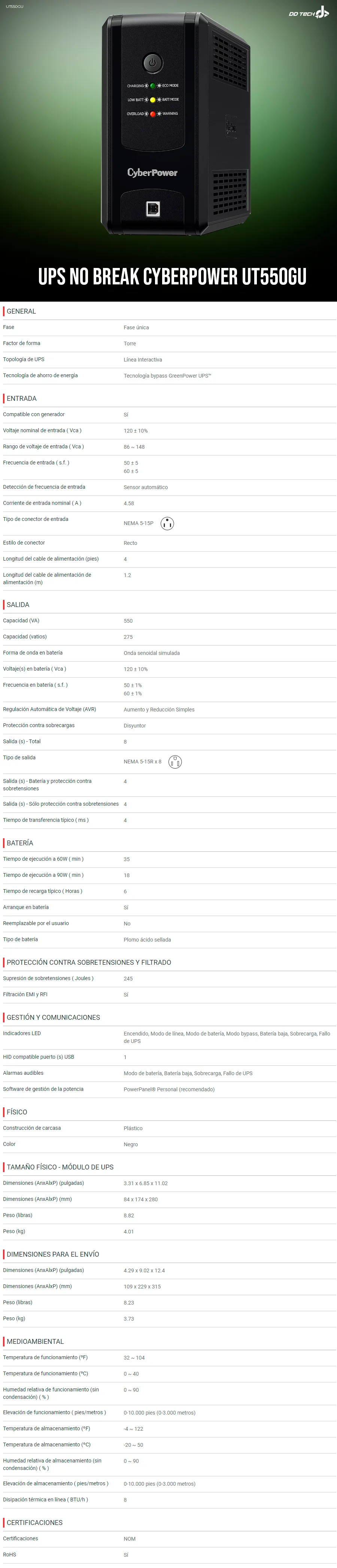Select the GENERAL section heading
The image size is (337, 1568).
pyautogui.click(x=21, y=311)
